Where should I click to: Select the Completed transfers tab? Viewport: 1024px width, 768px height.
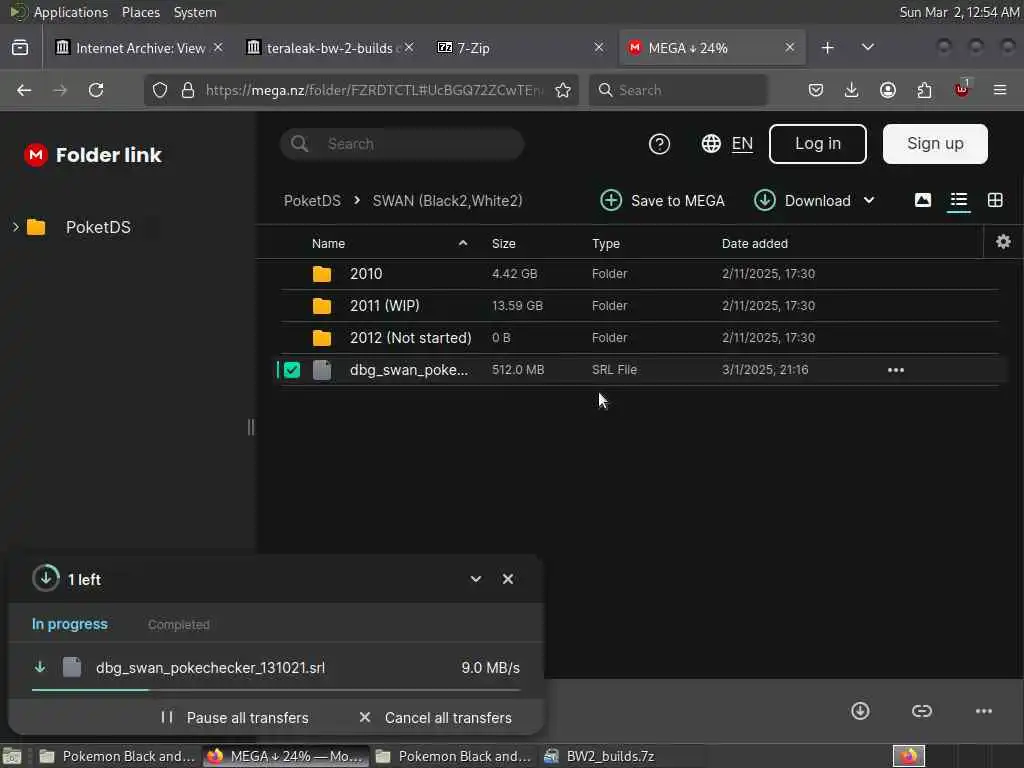coord(179,625)
